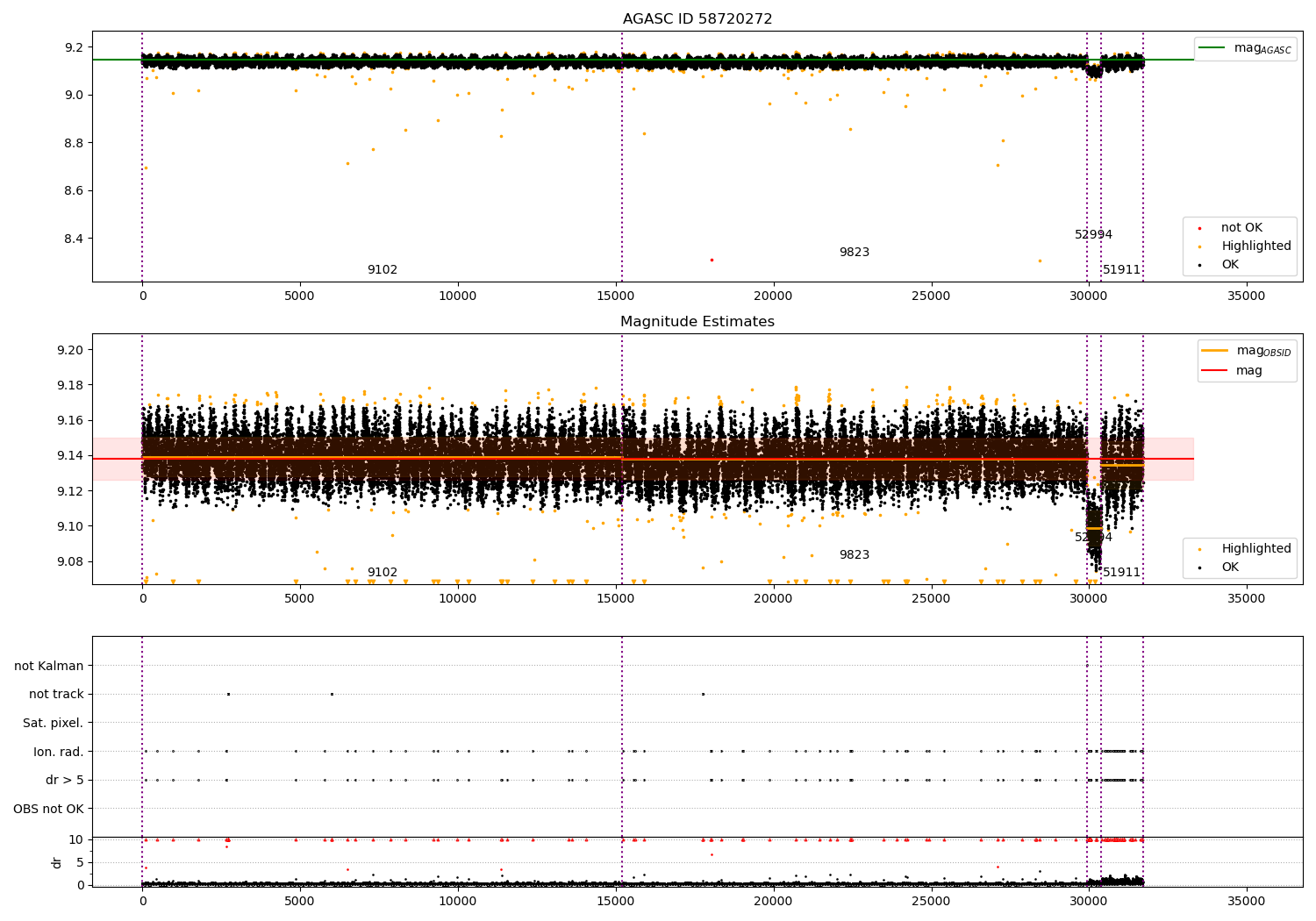Click x-axis tick 20000 under middle plot

pos(773,598)
